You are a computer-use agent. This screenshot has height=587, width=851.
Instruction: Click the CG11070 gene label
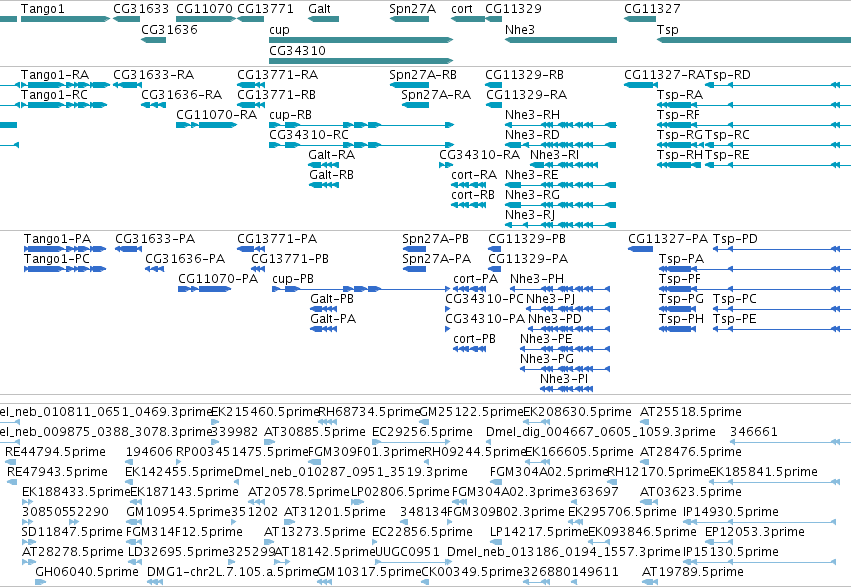click(x=204, y=9)
